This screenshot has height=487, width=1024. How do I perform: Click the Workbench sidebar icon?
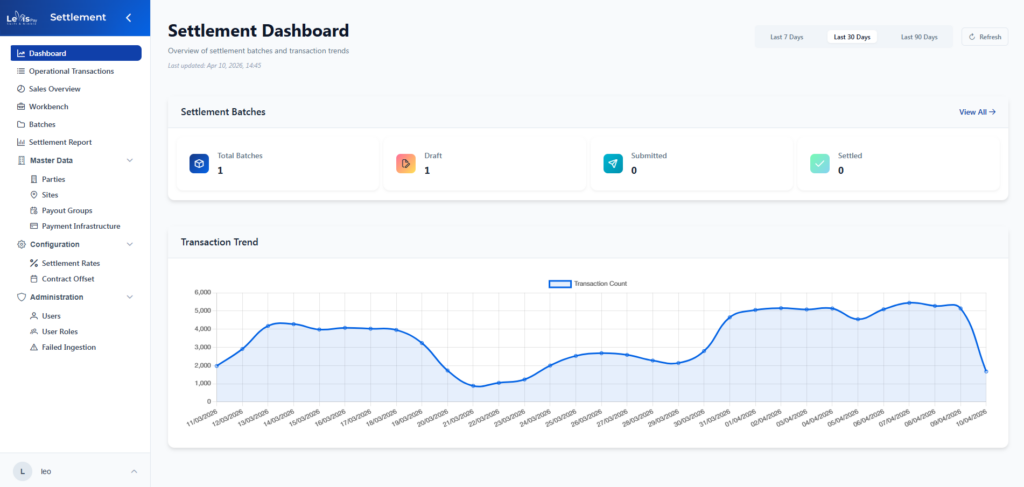pyautogui.click(x=21, y=106)
